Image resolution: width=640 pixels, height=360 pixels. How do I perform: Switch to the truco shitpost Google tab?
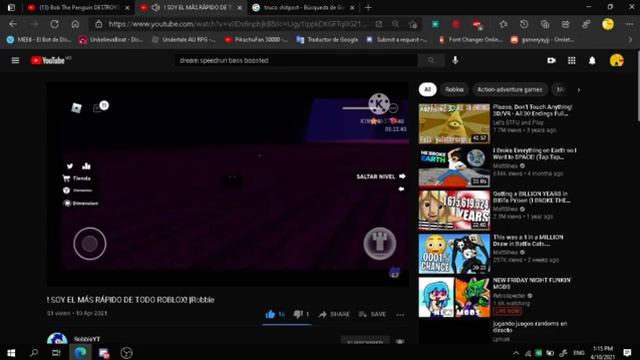pyautogui.click(x=304, y=8)
